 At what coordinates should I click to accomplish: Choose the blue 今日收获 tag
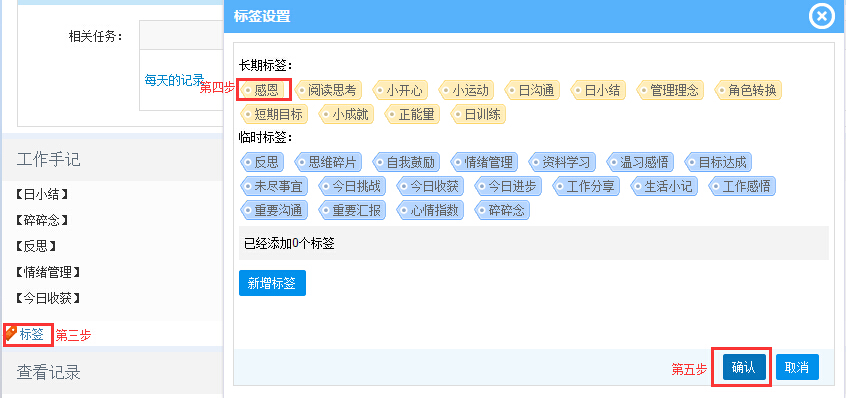(x=430, y=186)
